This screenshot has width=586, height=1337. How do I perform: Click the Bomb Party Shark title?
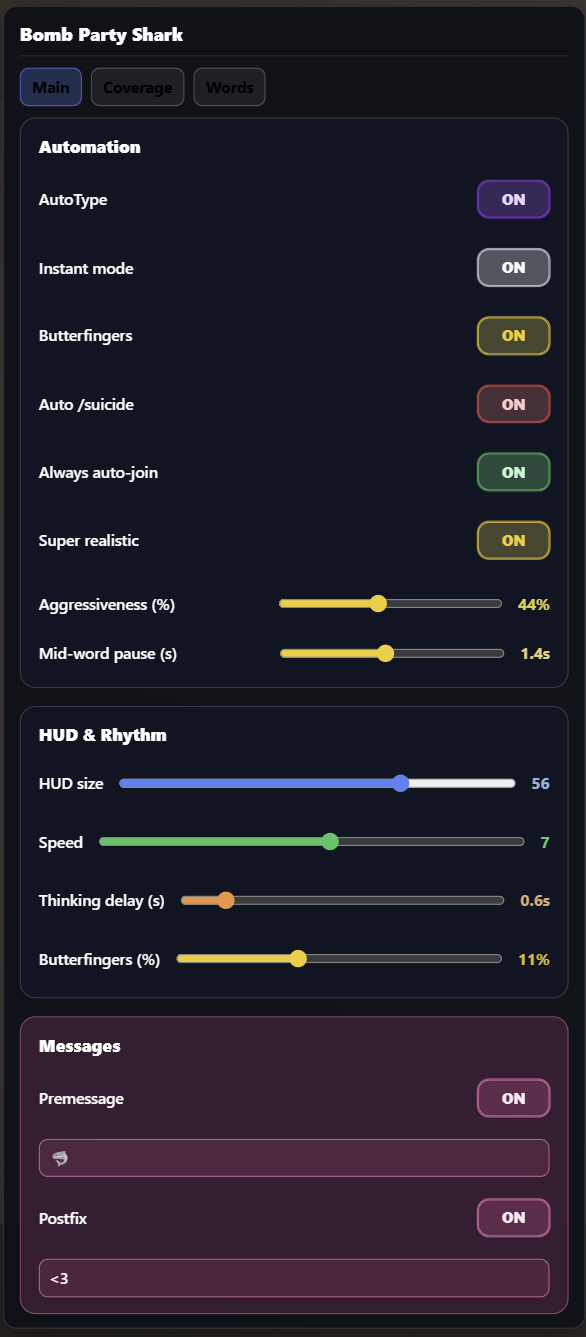pyautogui.click(x=99, y=33)
